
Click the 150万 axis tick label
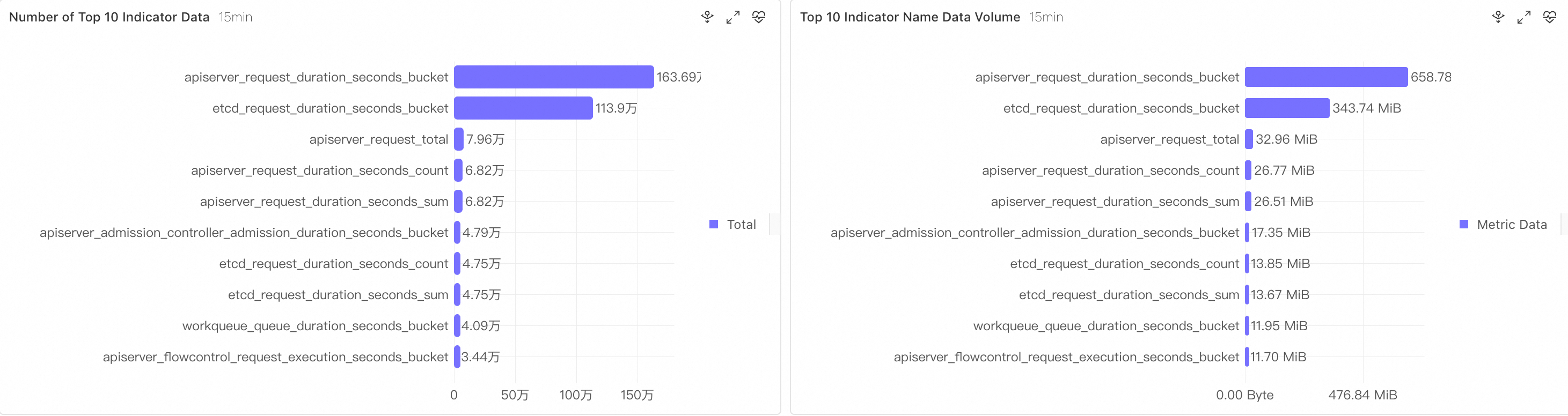[x=636, y=395]
